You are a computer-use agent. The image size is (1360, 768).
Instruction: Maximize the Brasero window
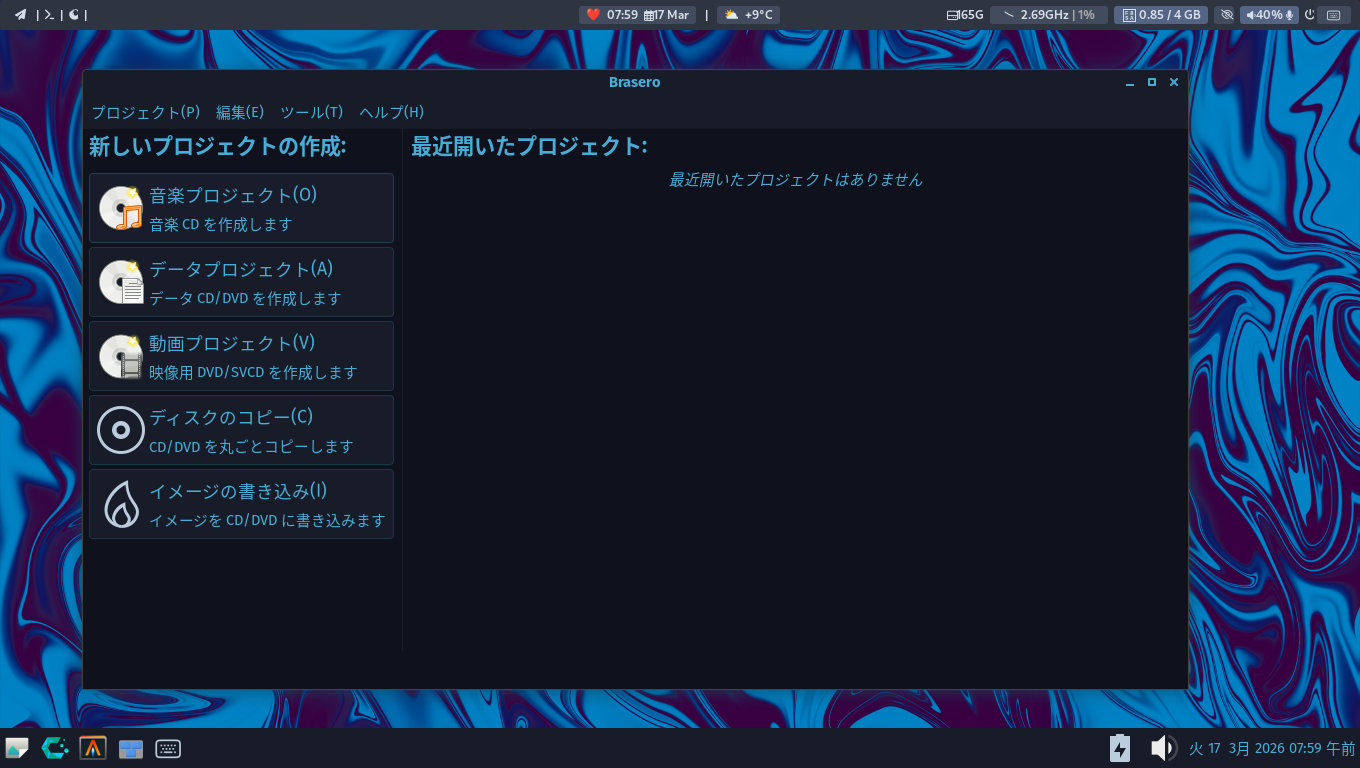[x=1152, y=83]
